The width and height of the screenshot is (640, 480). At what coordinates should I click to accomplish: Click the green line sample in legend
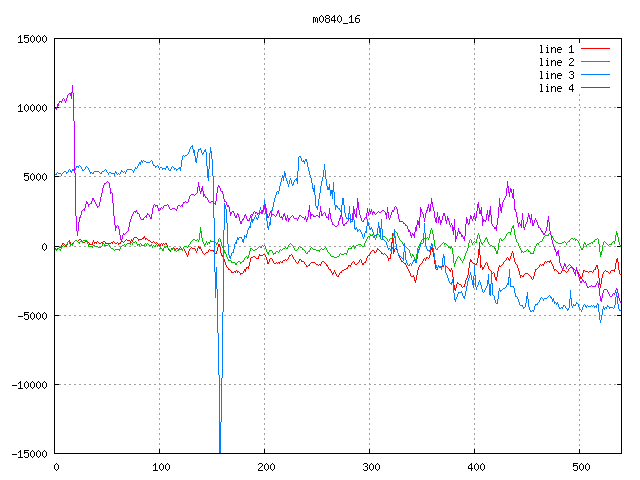(595, 62)
